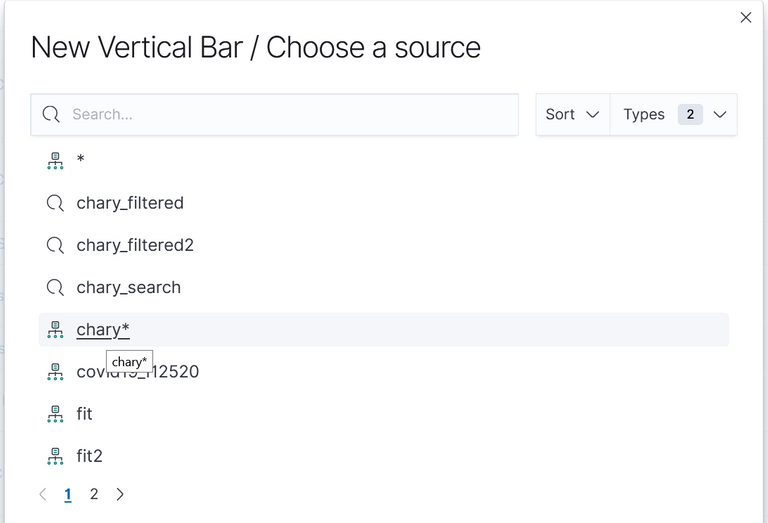Click index pattern icon beside covid19 entry
768x523 pixels.
point(55,372)
